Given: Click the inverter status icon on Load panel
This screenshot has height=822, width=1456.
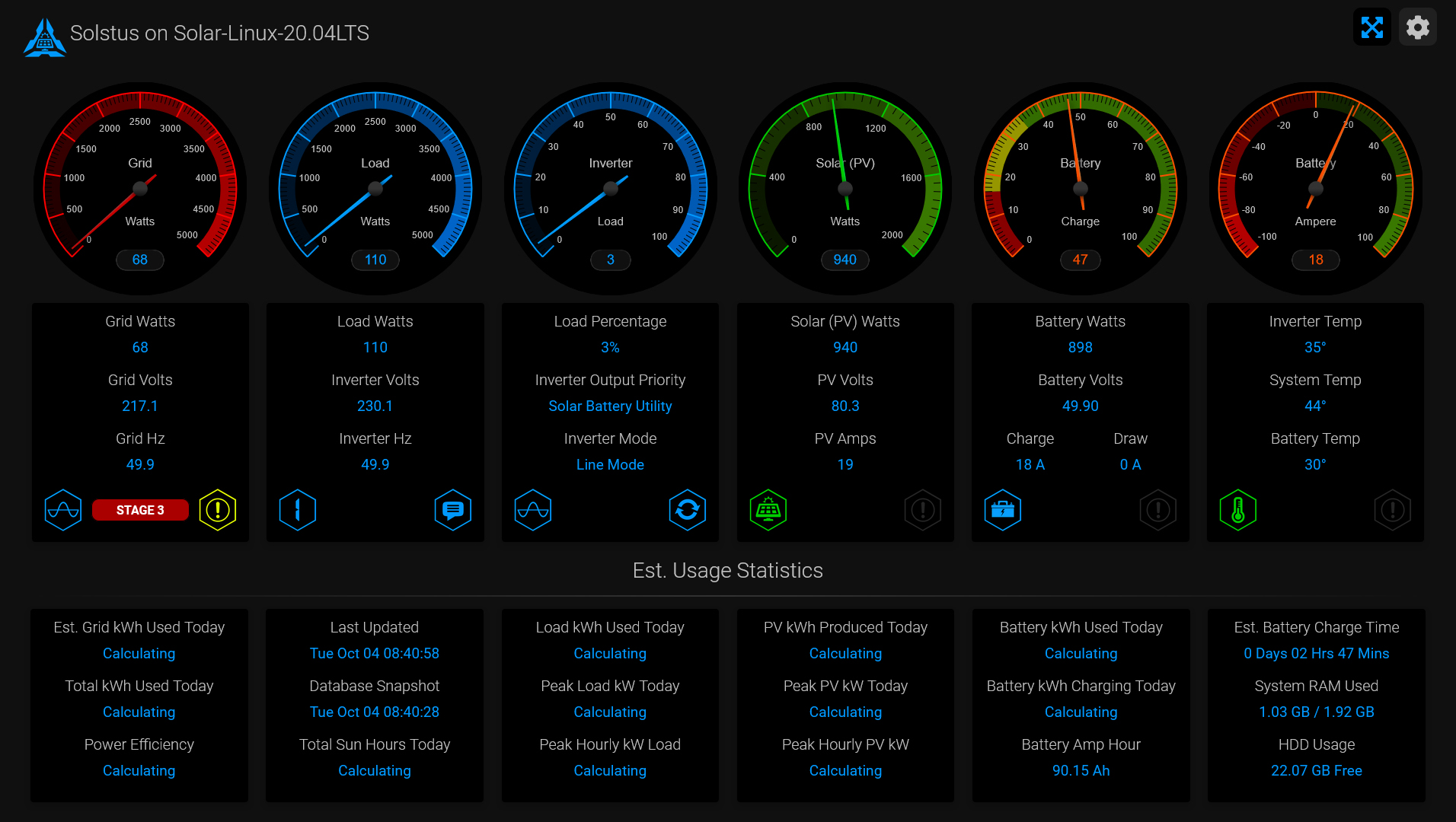Looking at the screenshot, I should click(298, 510).
